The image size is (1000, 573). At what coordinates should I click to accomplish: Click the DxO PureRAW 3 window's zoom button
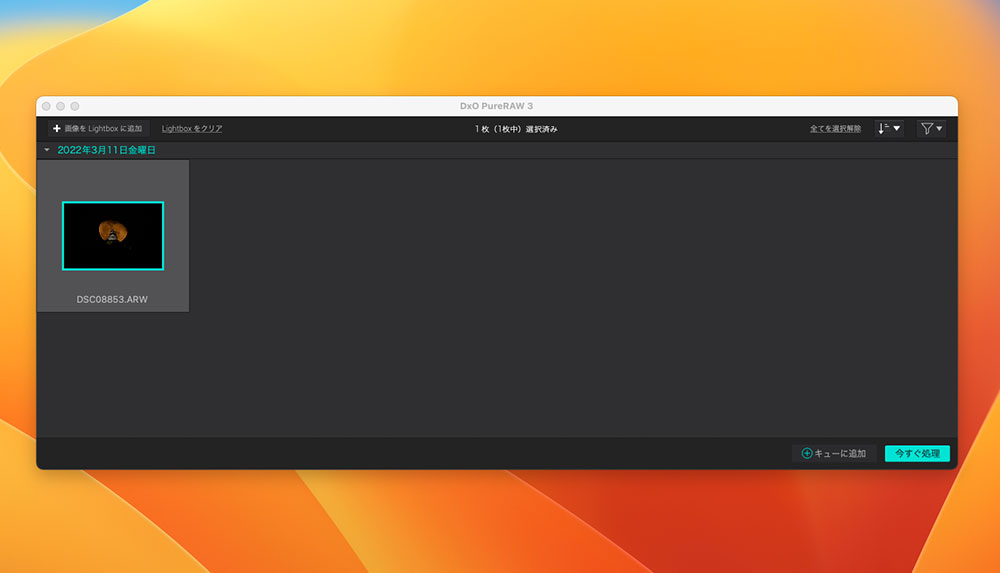pyautogui.click(x=75, y=106)
